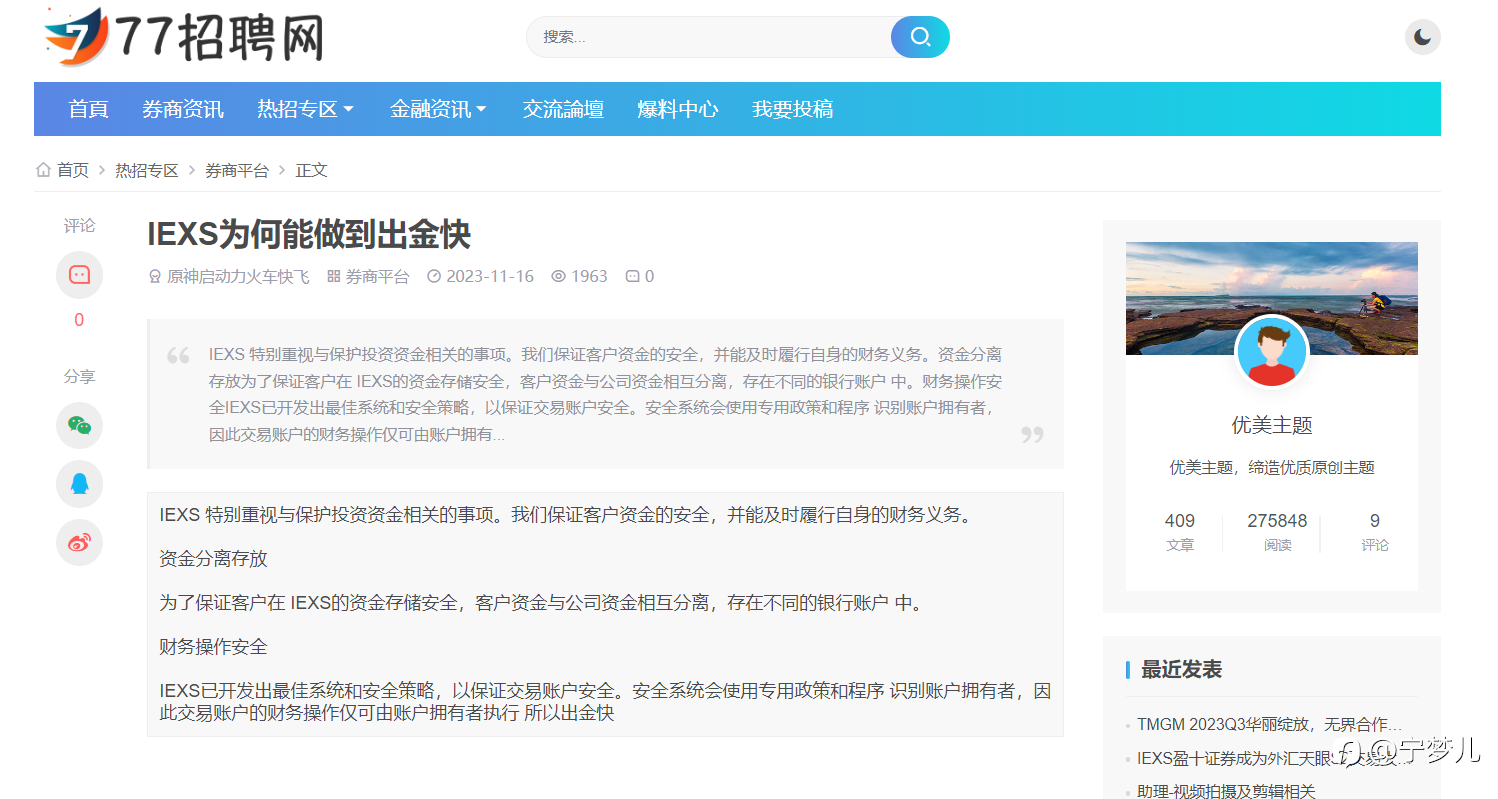This screenshot has height=799, width=1498.
Task: Expand the 热招专区 dropdown menu
Action: 306,109
